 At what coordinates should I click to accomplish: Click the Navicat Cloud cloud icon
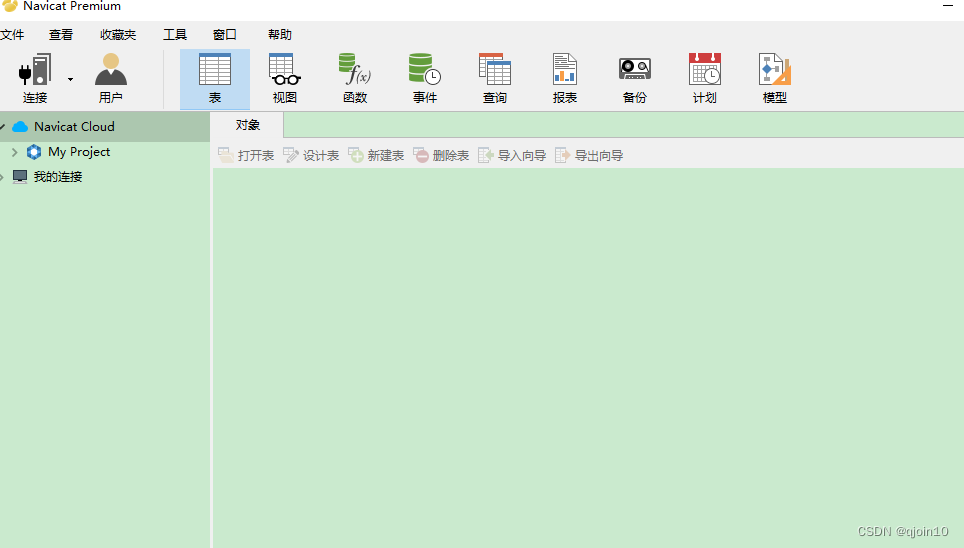point(20,127)
